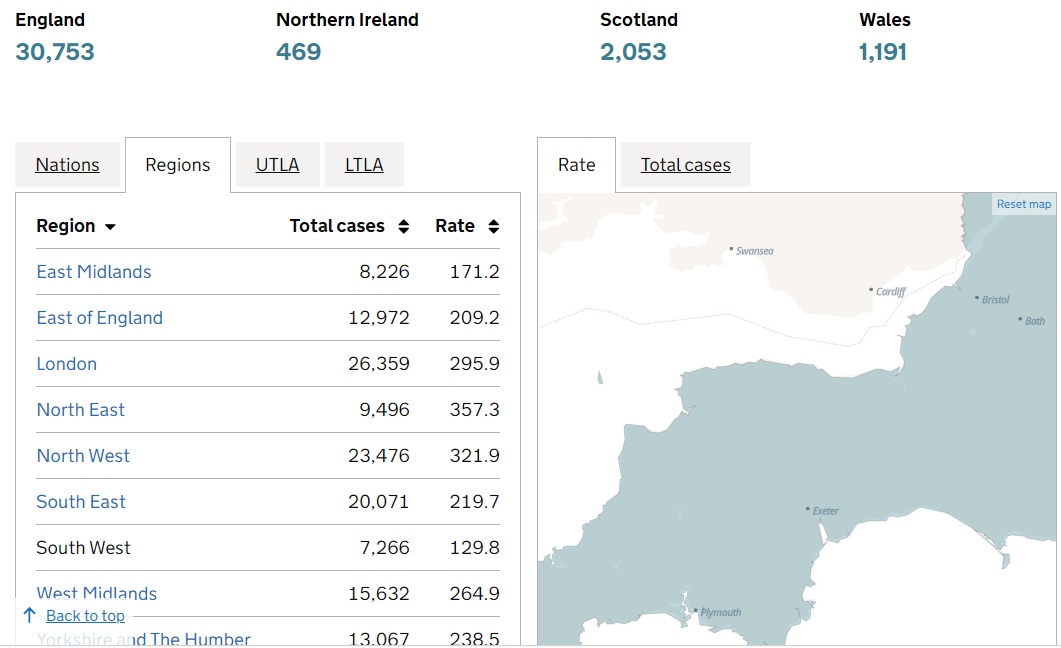The width and height of the screenshot is (1061, 648).
Task: Select the Regions tab
Action: [x=178, y=165]
